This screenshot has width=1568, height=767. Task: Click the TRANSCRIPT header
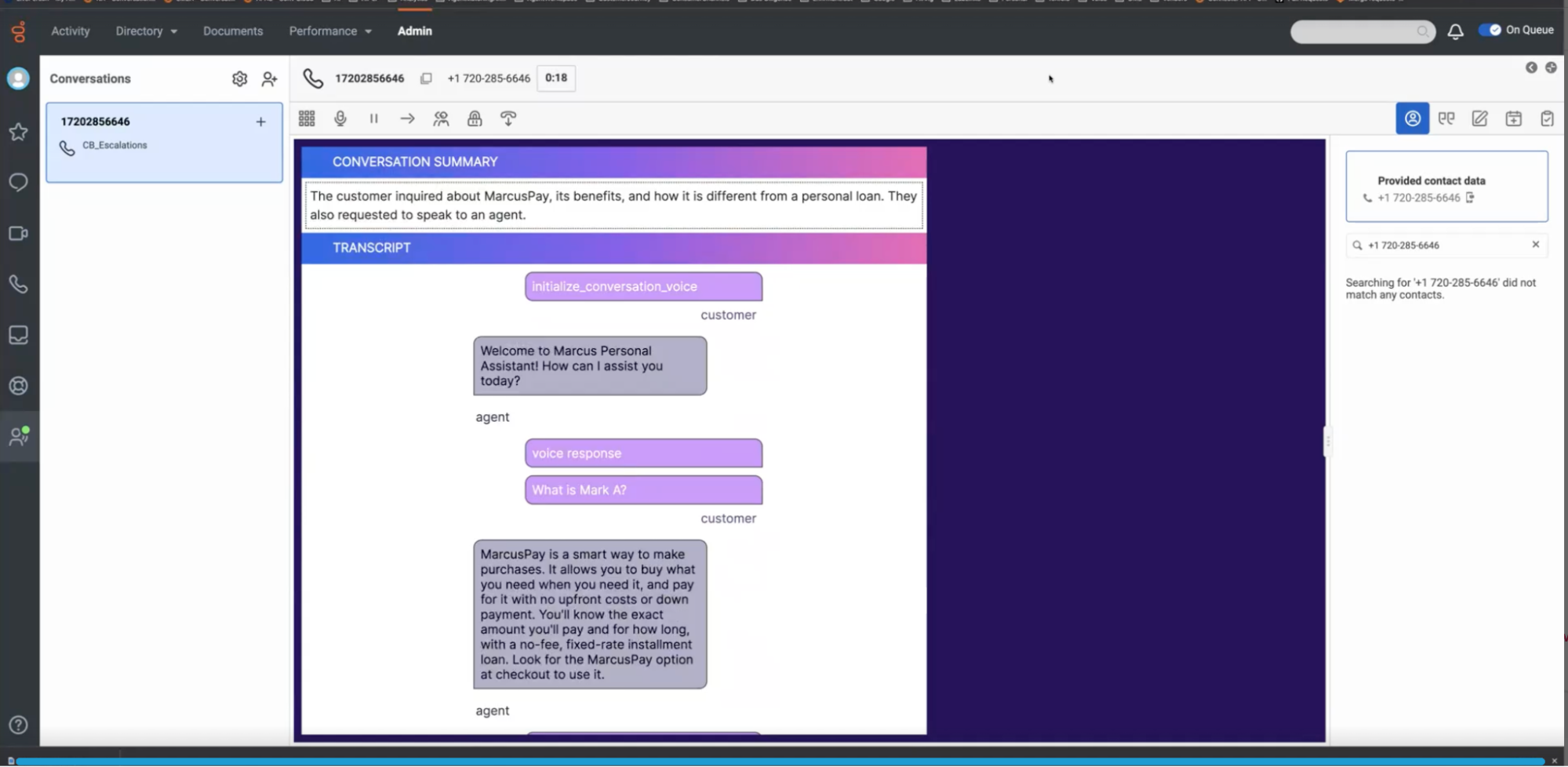(613, 248)
